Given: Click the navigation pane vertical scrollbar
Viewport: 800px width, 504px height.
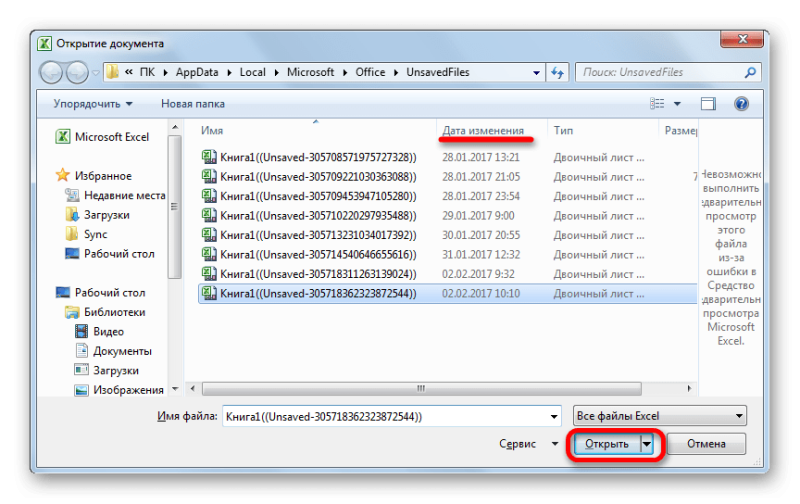Looking at the screenshot, I should click(x=174, y=207).
